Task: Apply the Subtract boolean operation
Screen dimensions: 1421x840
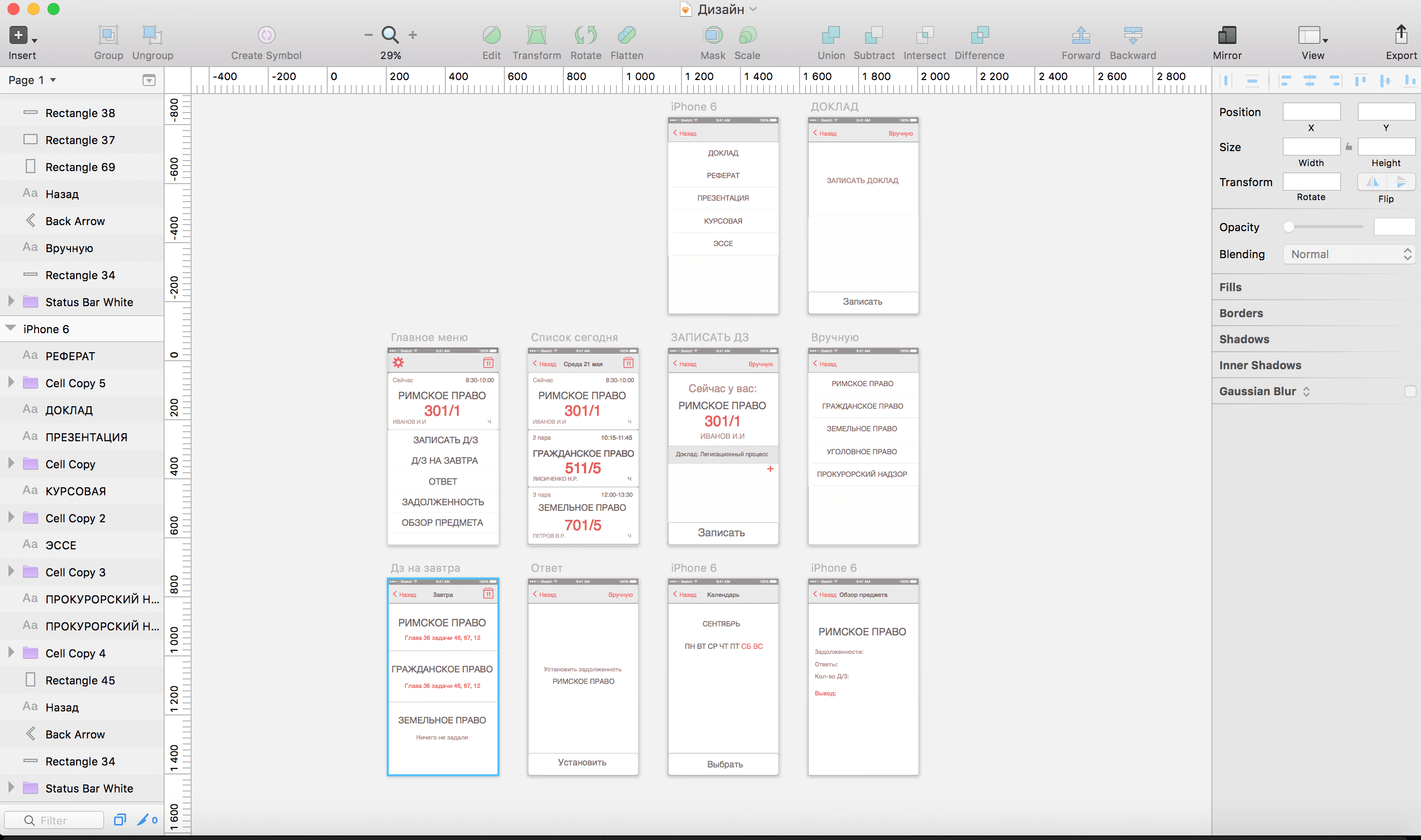Action: (x=874, y=35)
